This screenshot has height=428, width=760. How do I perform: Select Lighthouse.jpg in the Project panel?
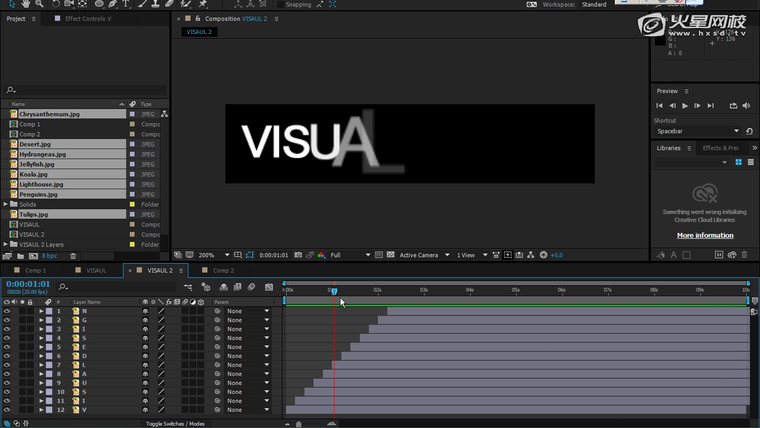[42, 184]
